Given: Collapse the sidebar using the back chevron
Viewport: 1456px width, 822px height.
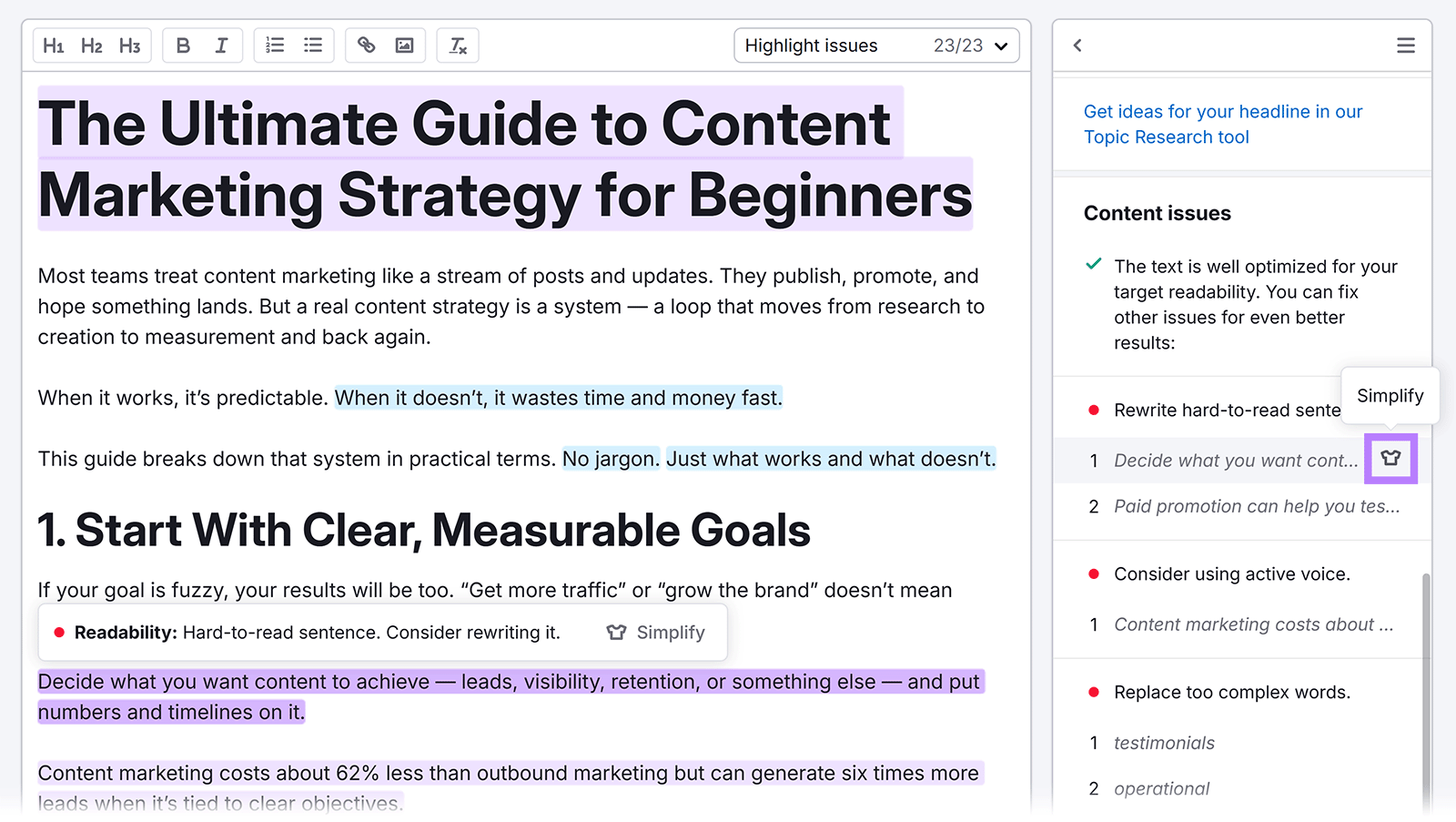Looking at the screenshot, I should click(x=1077, y=46).
